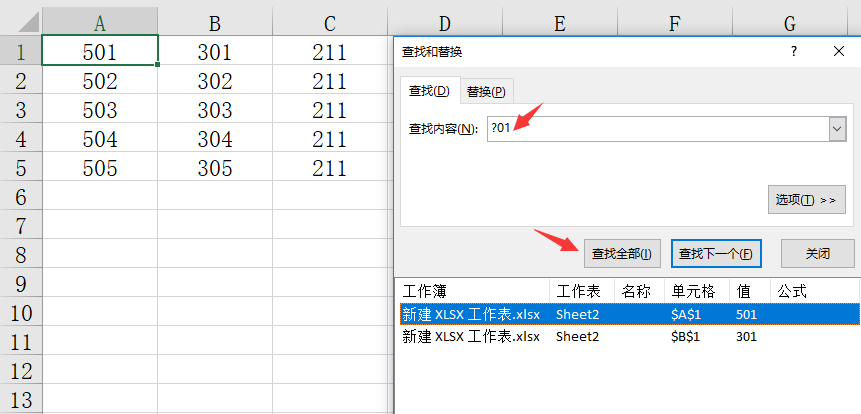The height and width of the screenshot is (414, 861).
Task: Click the Find Next (查找下一个) button
Action: [x=717, y=254]
